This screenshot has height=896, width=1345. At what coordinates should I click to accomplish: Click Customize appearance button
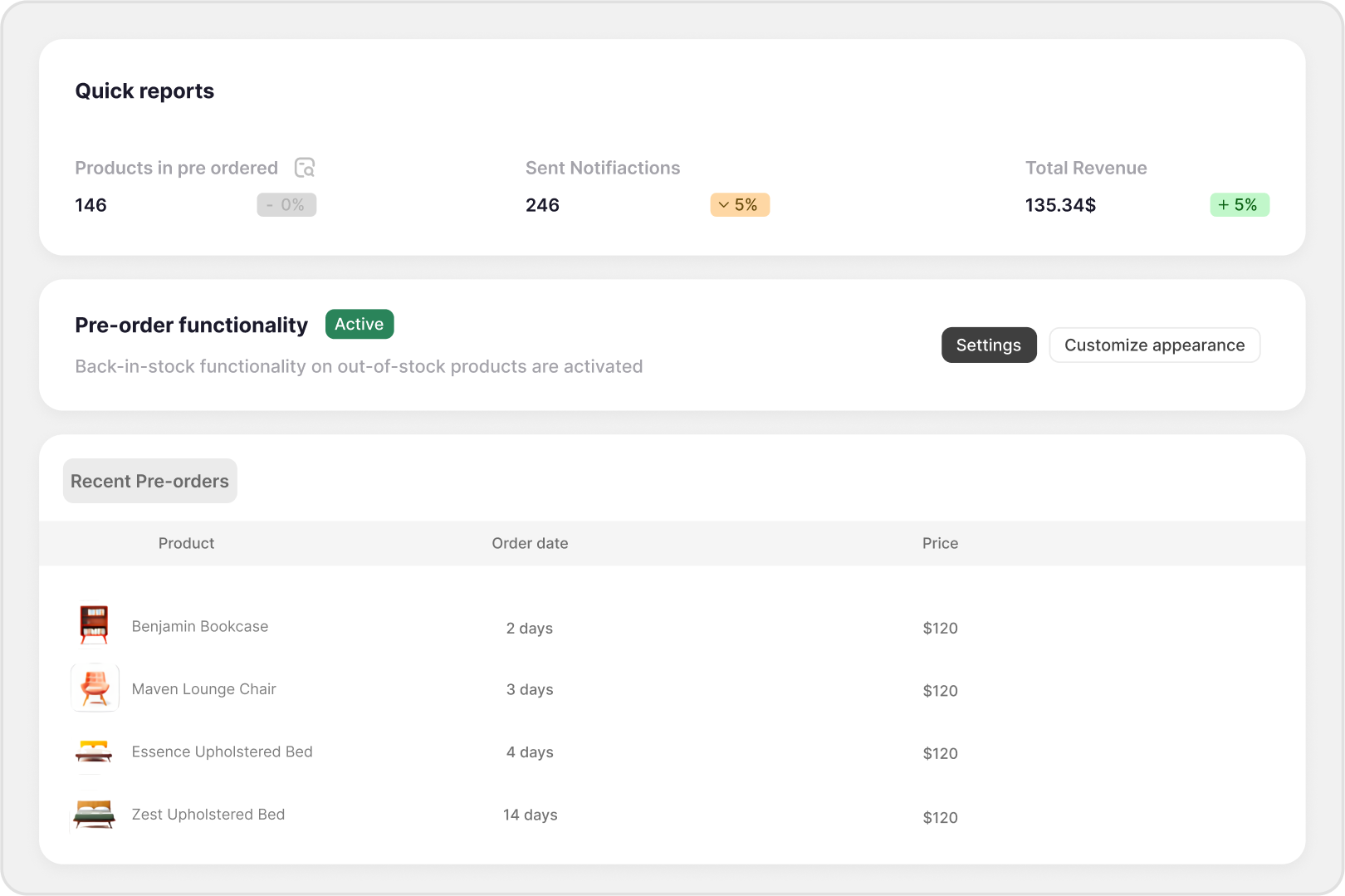point(1154,345)
